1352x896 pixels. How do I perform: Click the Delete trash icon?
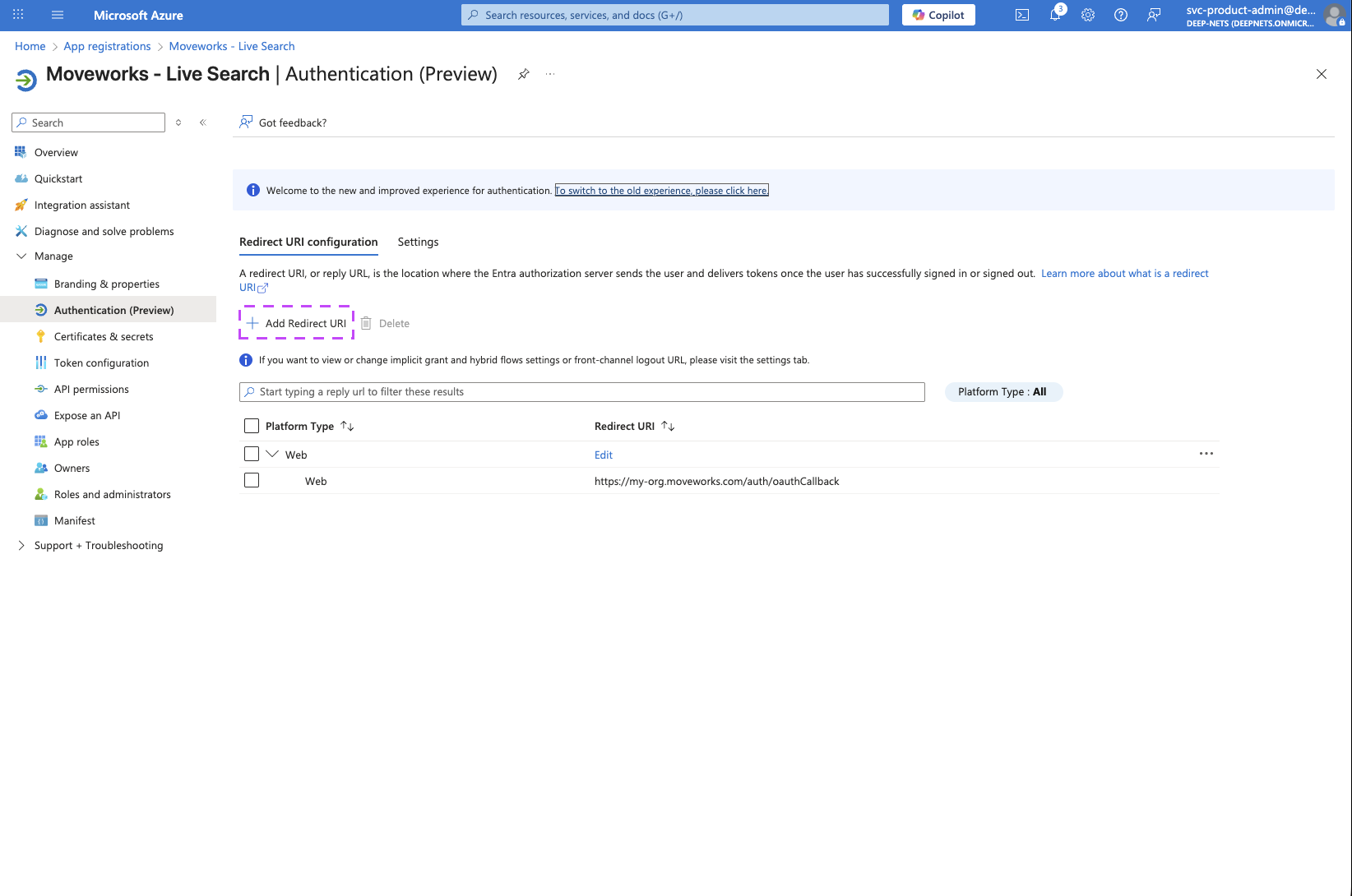click(366, 323)
